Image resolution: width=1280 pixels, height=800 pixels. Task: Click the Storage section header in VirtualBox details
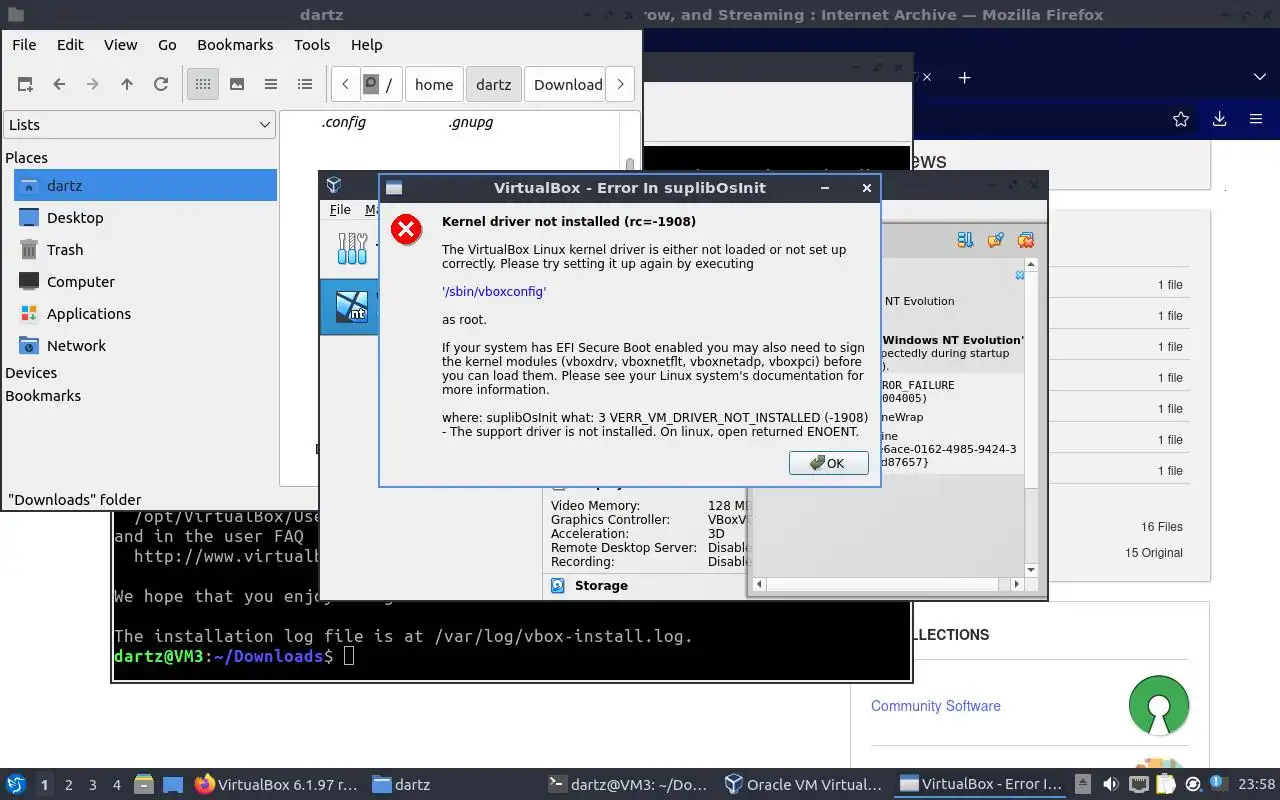(x=601, y=586)
